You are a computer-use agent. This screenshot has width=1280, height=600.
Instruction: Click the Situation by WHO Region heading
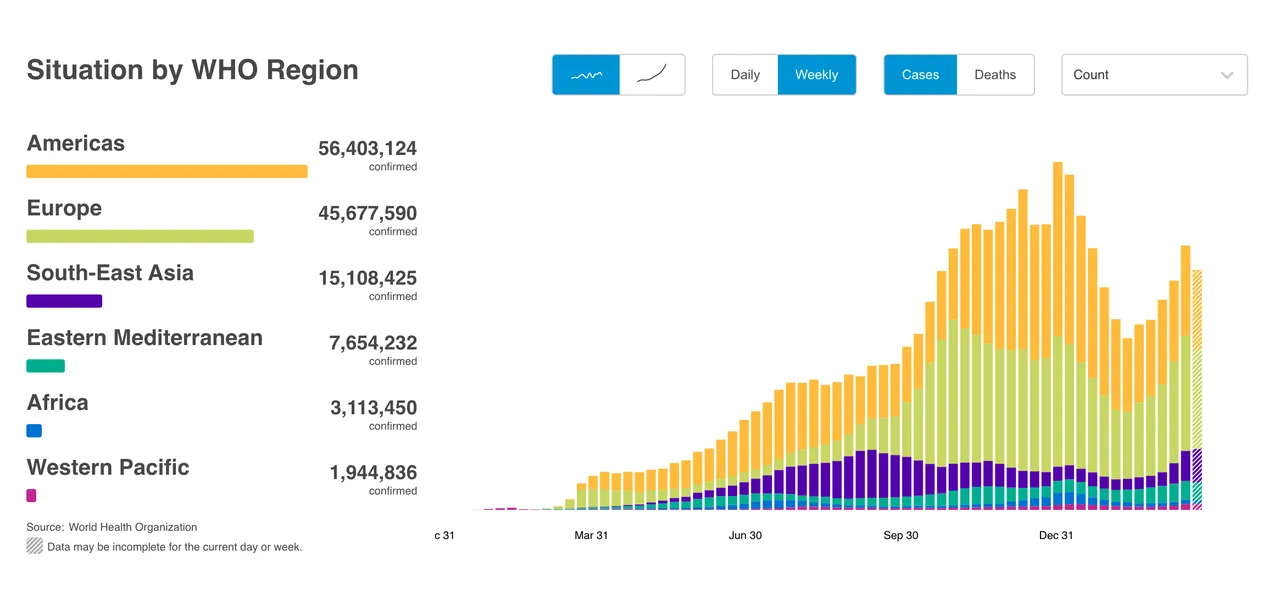[192, 70]
